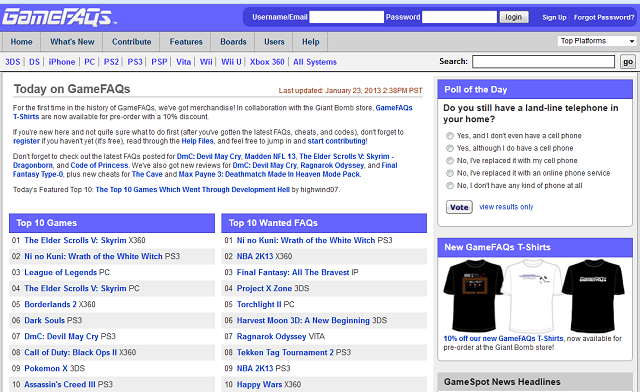Submit the poll with Vote button
Screen dimensions: 640x392
click(x=459, y=207)
